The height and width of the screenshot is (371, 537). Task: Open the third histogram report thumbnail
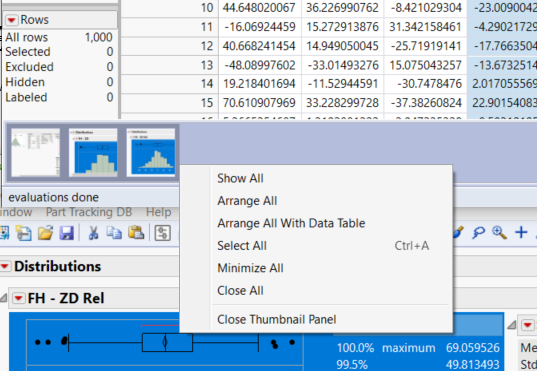coord(151,152)
